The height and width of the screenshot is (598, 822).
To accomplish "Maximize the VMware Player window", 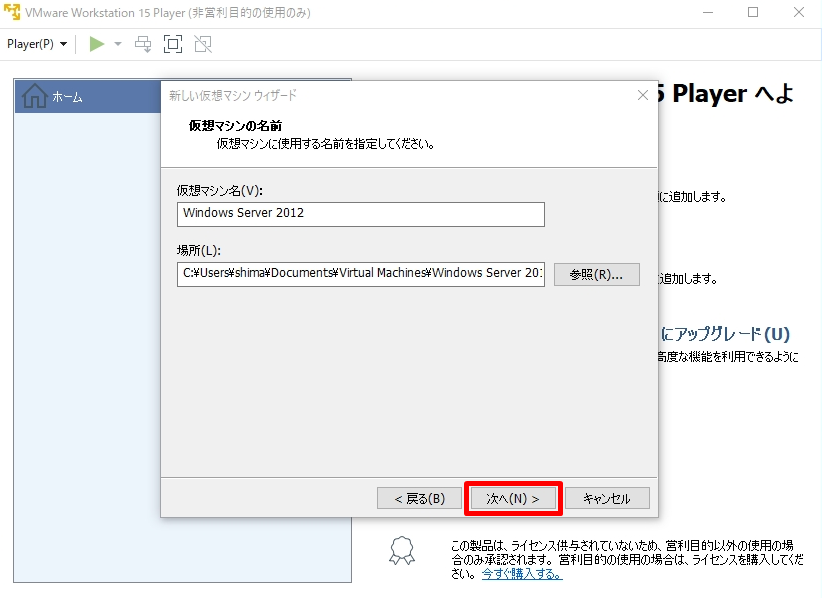I will click(753, 12).
